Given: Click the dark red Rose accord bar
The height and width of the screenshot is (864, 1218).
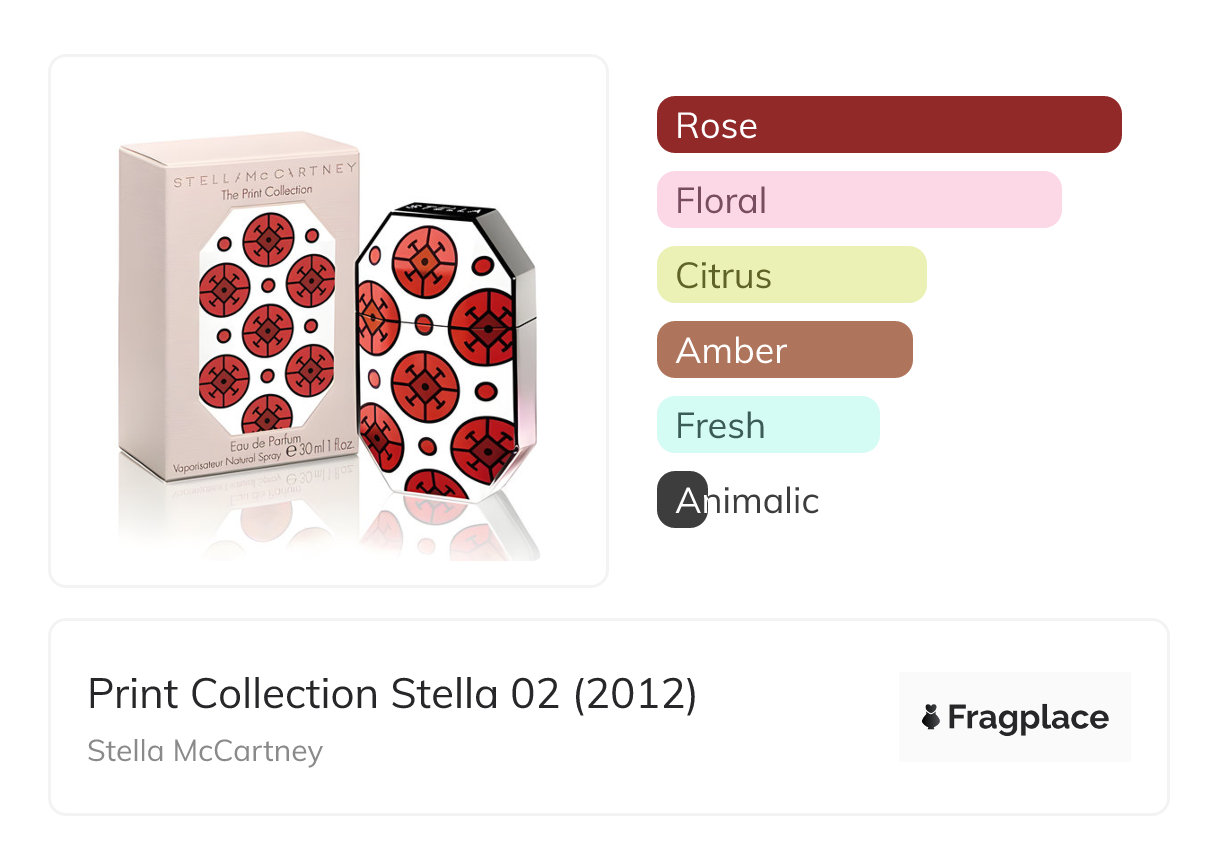Looking at the screenshot, I should coord(888,125).
